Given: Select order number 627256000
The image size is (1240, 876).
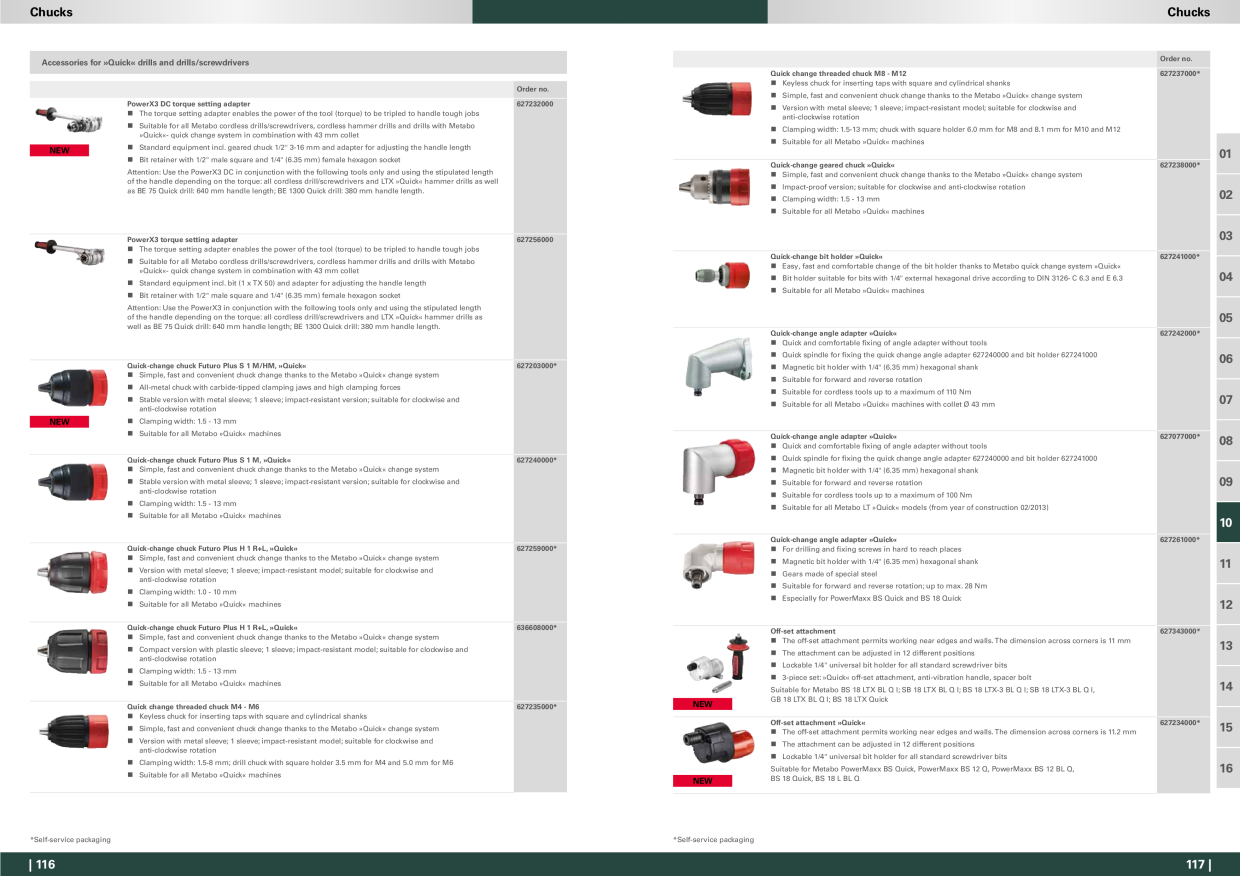Looking at the screenshot, I should pos(535,239).
